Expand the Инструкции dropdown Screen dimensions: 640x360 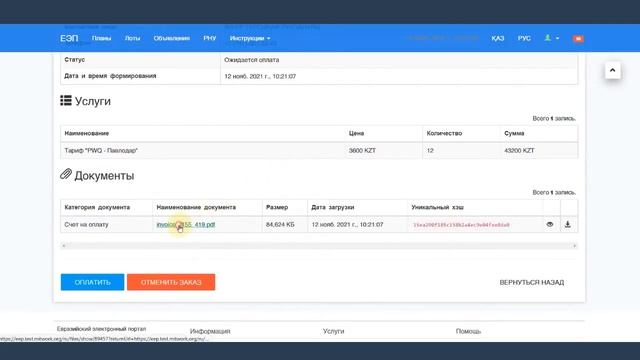click(x=250, y=38)
